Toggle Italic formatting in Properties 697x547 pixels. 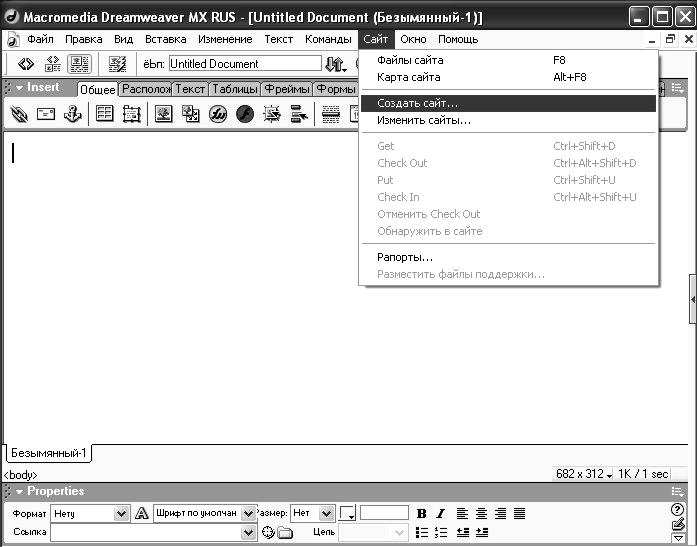click(x=441, y=514)
